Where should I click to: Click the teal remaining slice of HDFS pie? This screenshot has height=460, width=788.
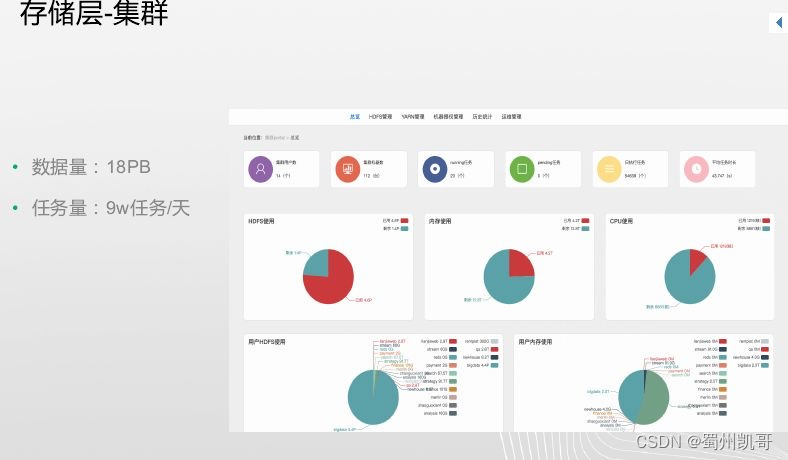pyautogui.click(x=317, y=263)
